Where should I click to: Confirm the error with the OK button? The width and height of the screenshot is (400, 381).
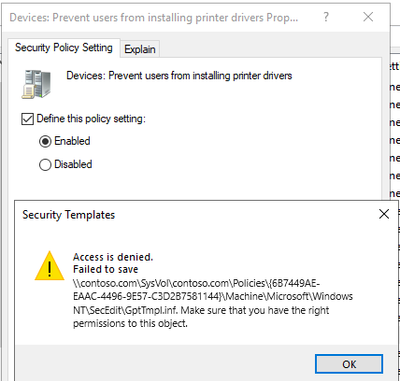349,364
